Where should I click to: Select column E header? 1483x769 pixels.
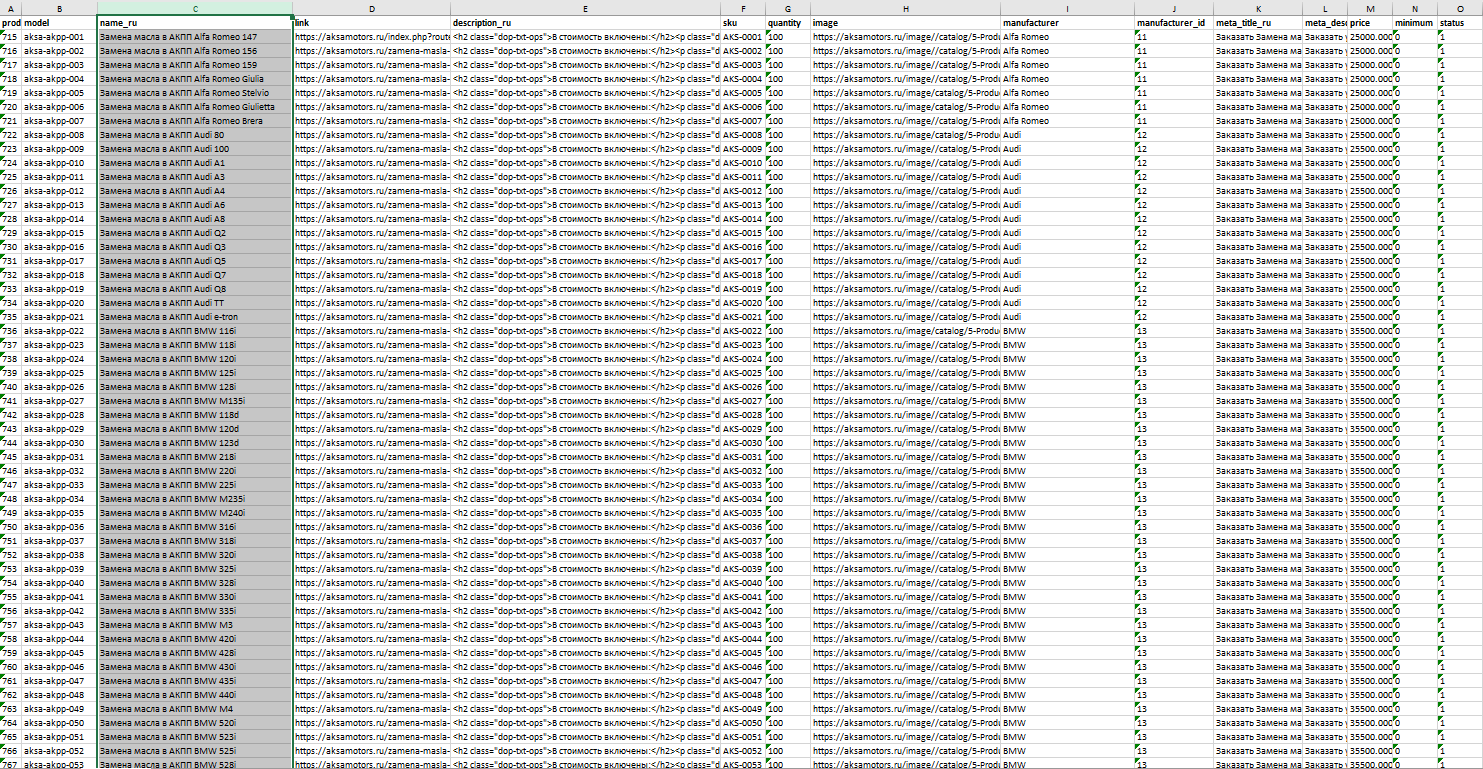(x=585, y=8)
